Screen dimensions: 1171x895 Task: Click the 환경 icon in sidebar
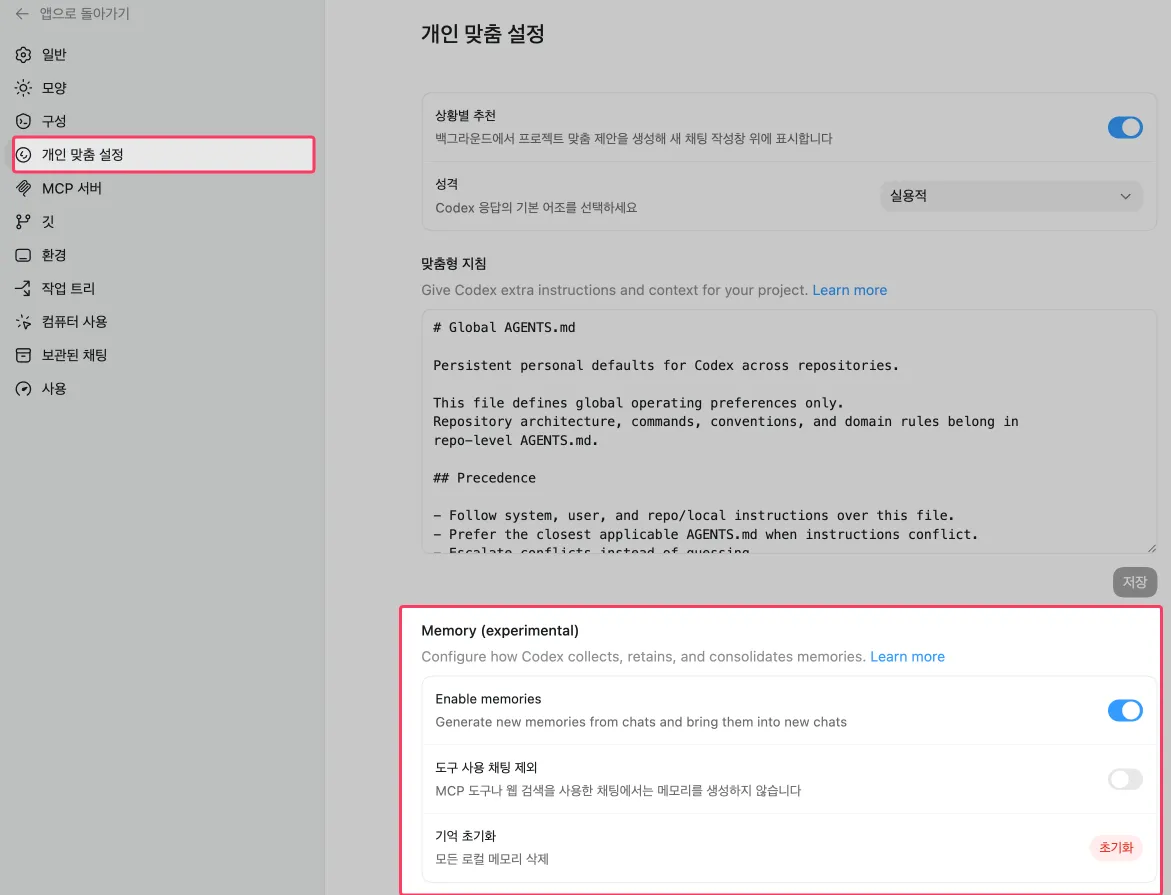pos(24,255)
